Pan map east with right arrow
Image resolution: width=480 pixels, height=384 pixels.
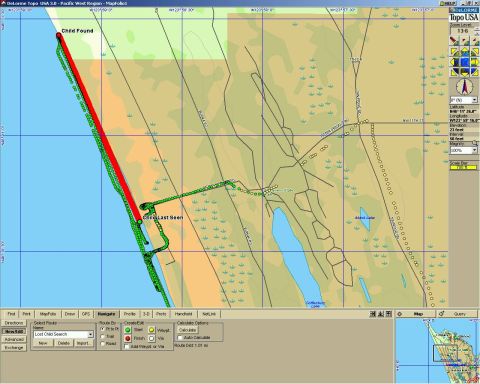[475, 62]
